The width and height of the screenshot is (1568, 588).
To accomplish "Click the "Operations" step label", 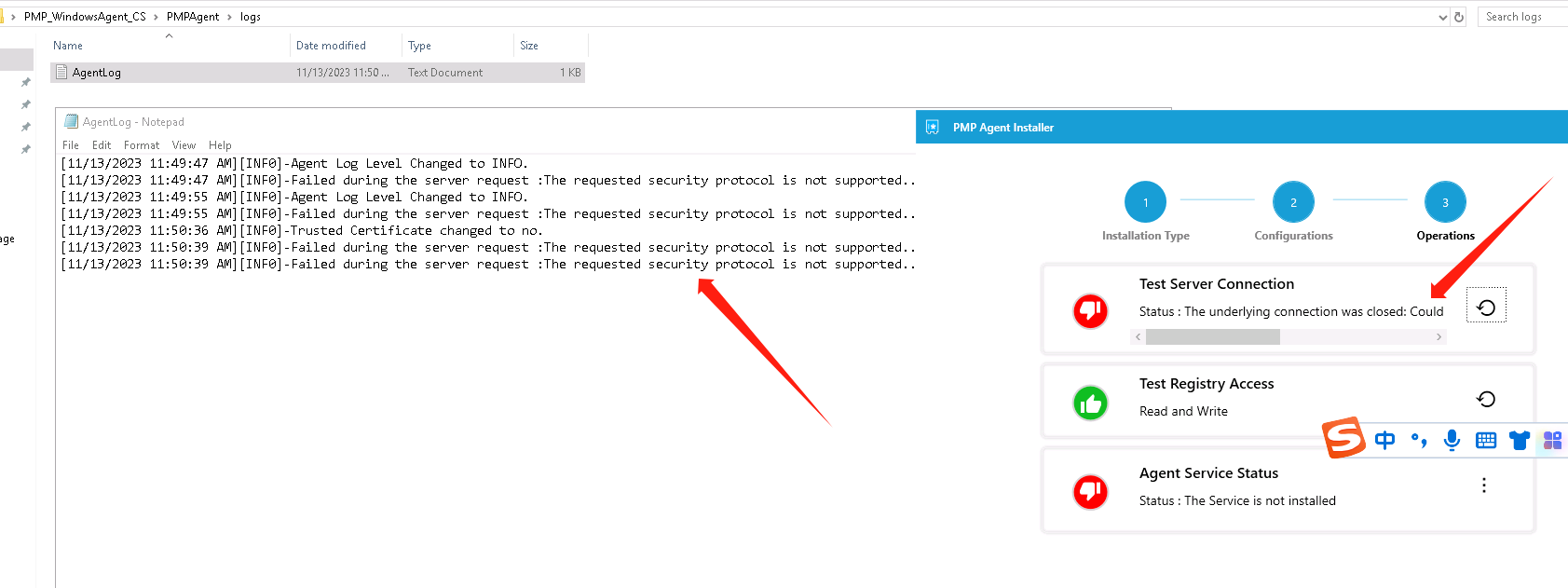I will click(x=1445, y=236).
